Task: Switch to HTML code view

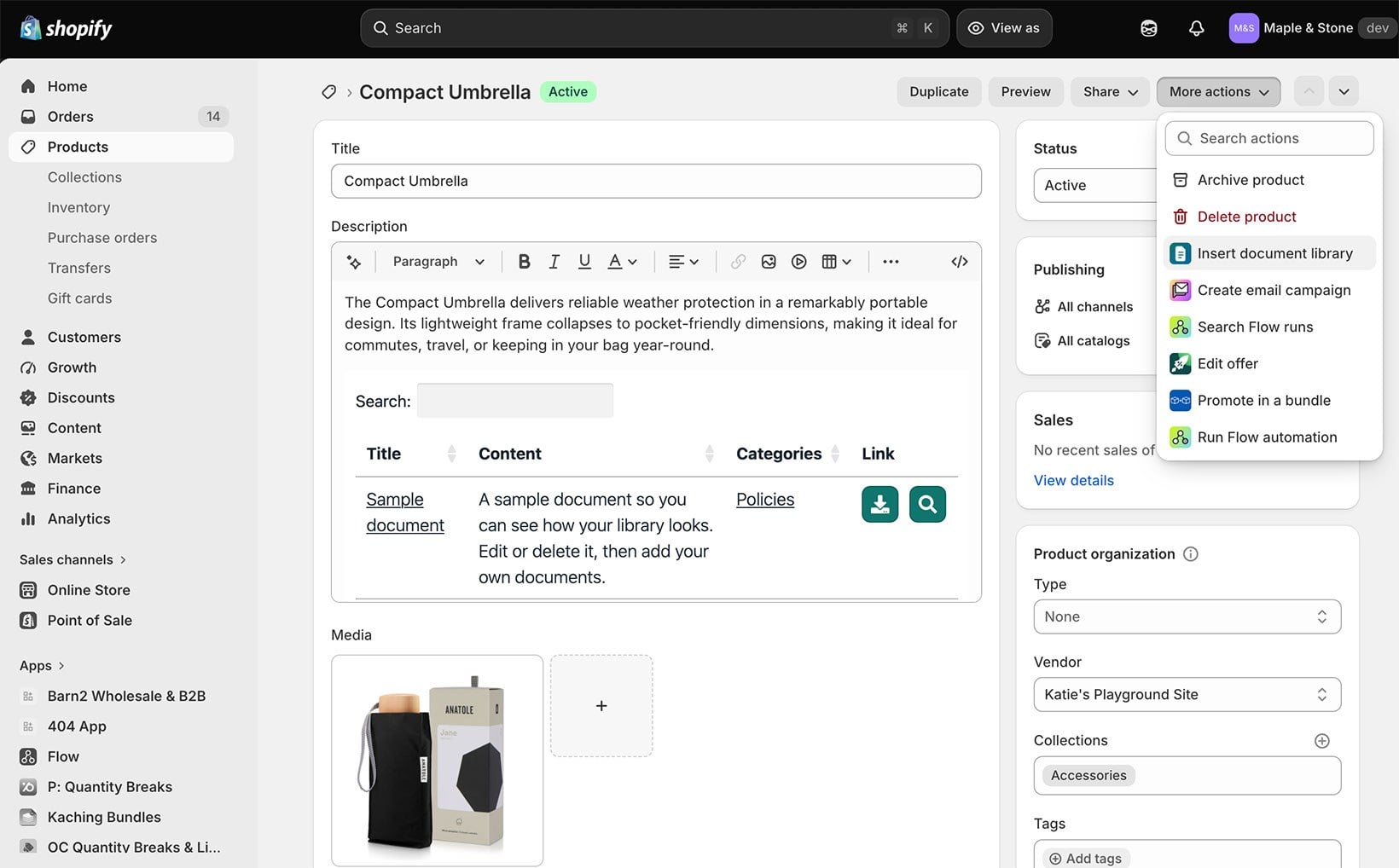Action: click(x=959, y=262)
